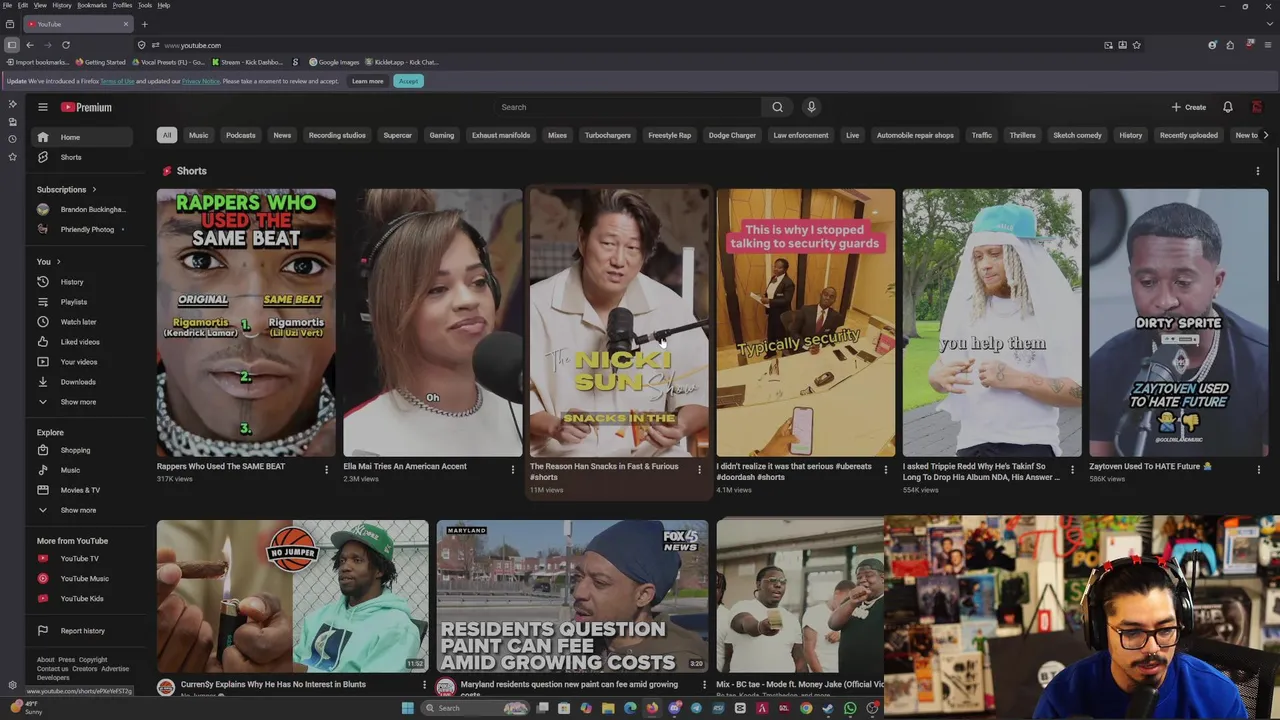The height and width of the screenshot is (720, 1280).
Task: Expand Subscriptions section chevron
Action: click(94, 190)
